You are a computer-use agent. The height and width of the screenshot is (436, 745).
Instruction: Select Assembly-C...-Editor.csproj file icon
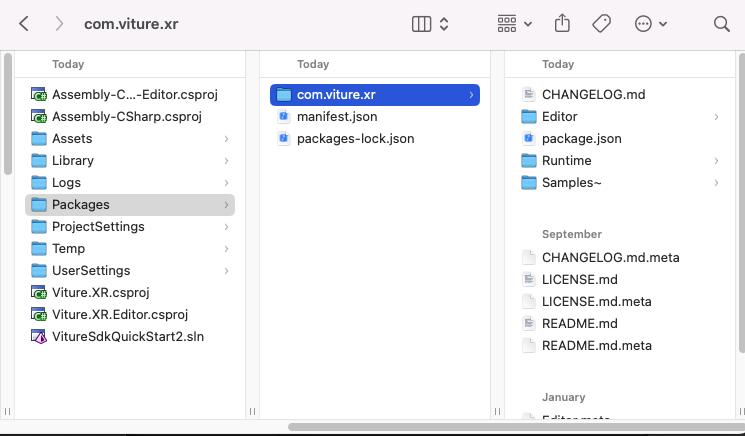[x=39, y=95]
